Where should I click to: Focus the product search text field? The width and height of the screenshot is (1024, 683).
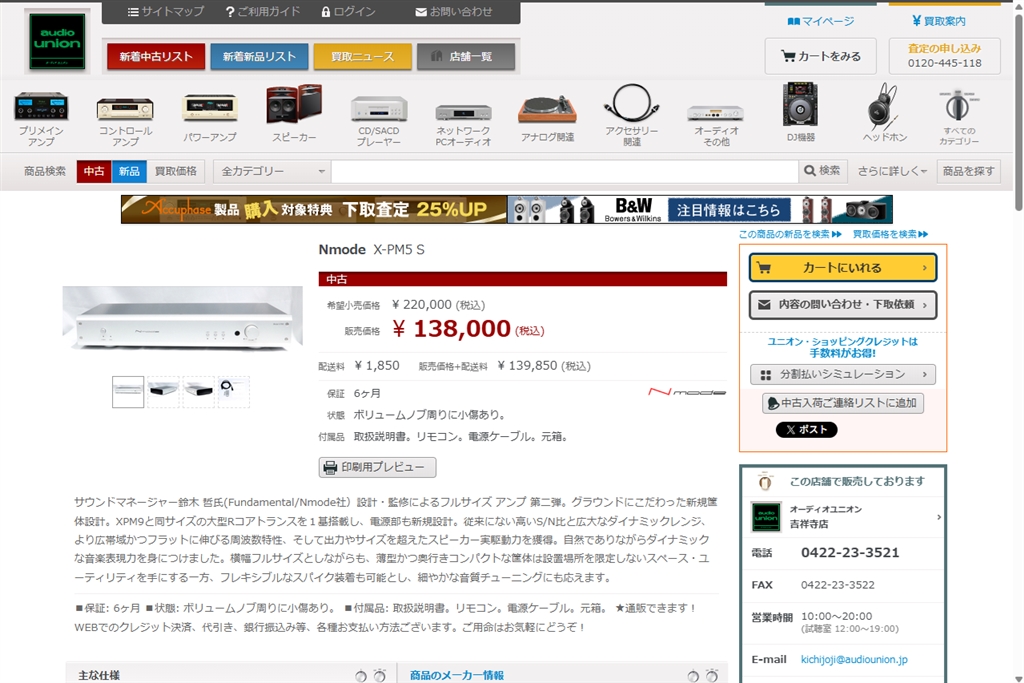565,171
